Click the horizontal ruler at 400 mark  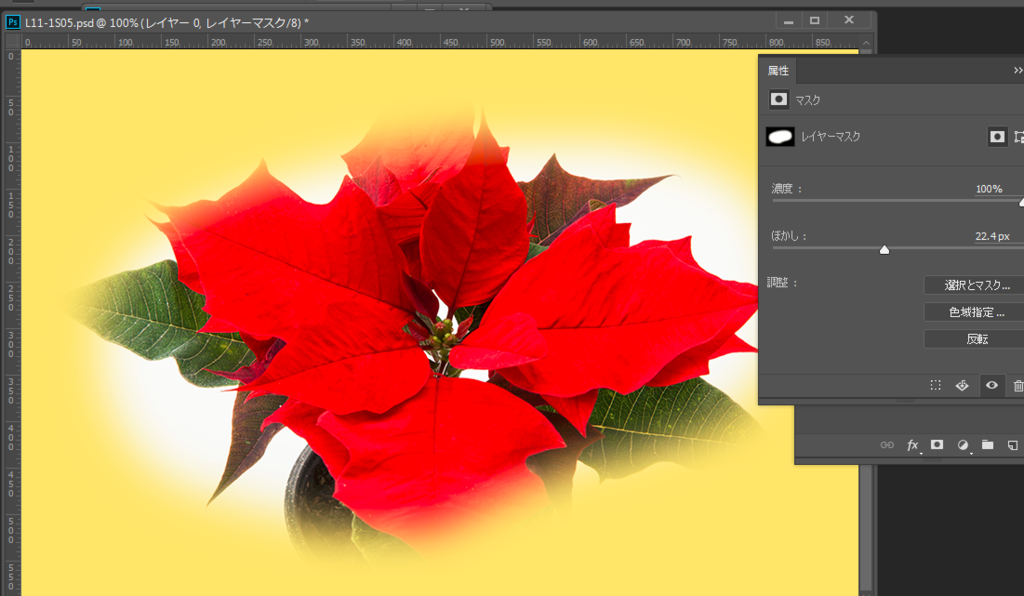404,42
